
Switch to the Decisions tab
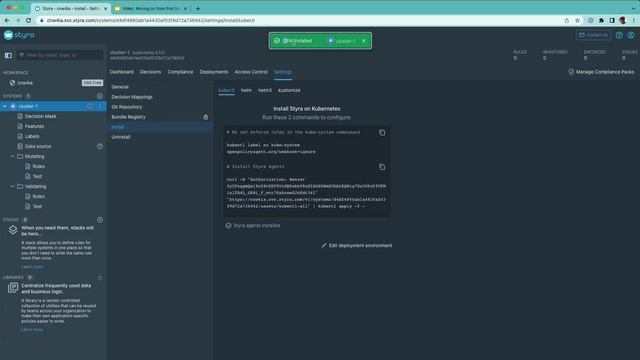pyautogui.click(x=151, y=72)
